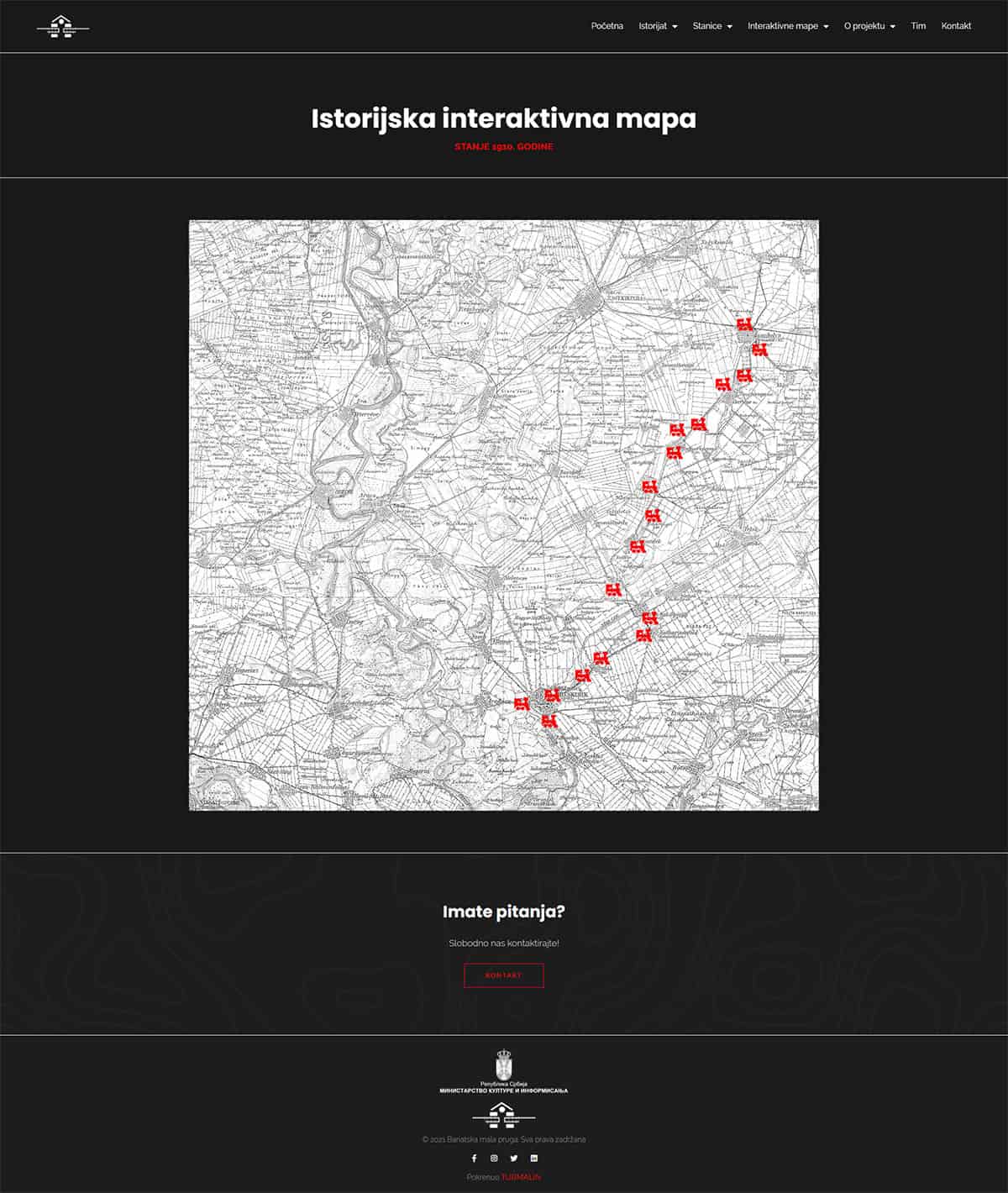This screenshot has height=1193, width=1008.
Task: Open Kontakt in the top navigation
Action: click(x=956, y=26)
